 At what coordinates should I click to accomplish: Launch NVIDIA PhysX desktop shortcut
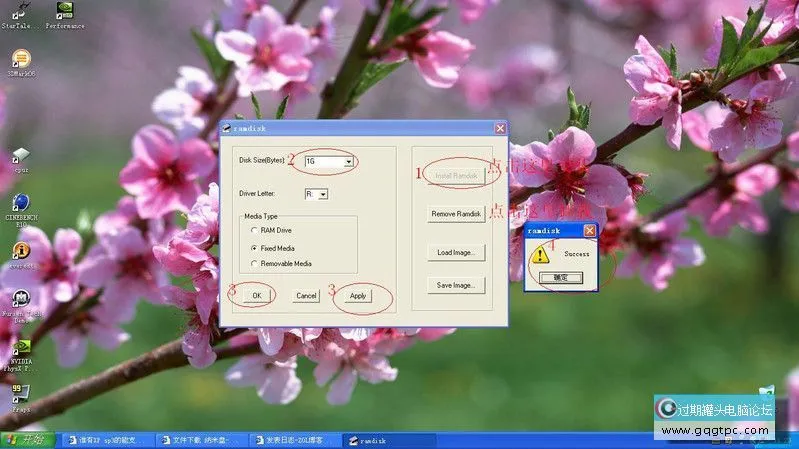coord(20,346)
